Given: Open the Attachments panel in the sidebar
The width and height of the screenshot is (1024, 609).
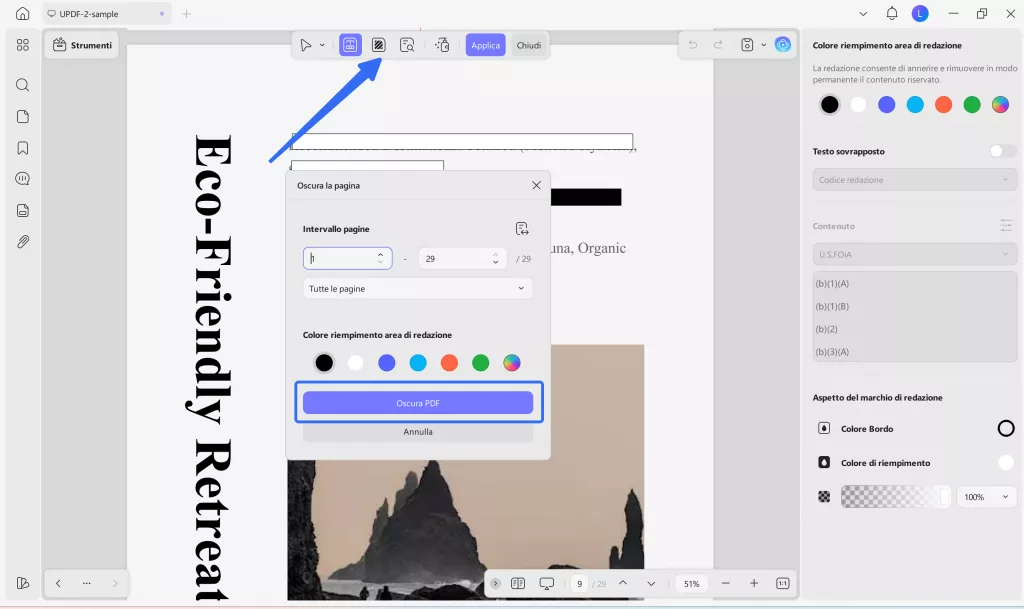Looking at the screenshot, I should click(22, 241).
